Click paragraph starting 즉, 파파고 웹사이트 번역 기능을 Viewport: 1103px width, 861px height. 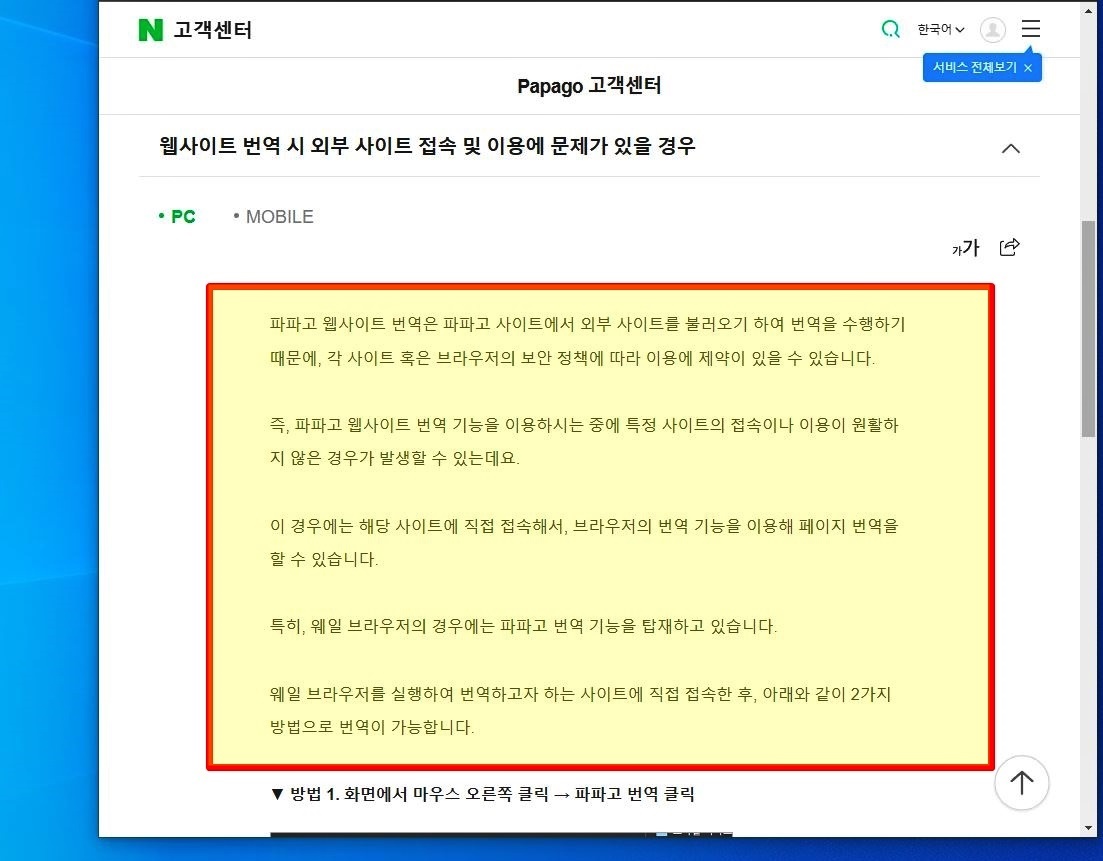pyautogui.click(x=585, y=442)
